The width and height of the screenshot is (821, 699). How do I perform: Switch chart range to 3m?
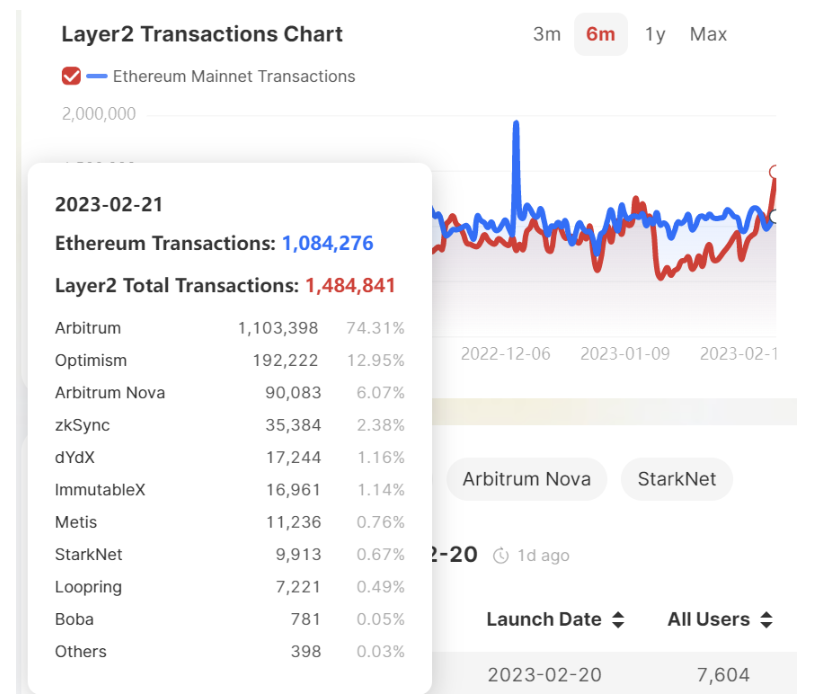[x=547, y=35]
